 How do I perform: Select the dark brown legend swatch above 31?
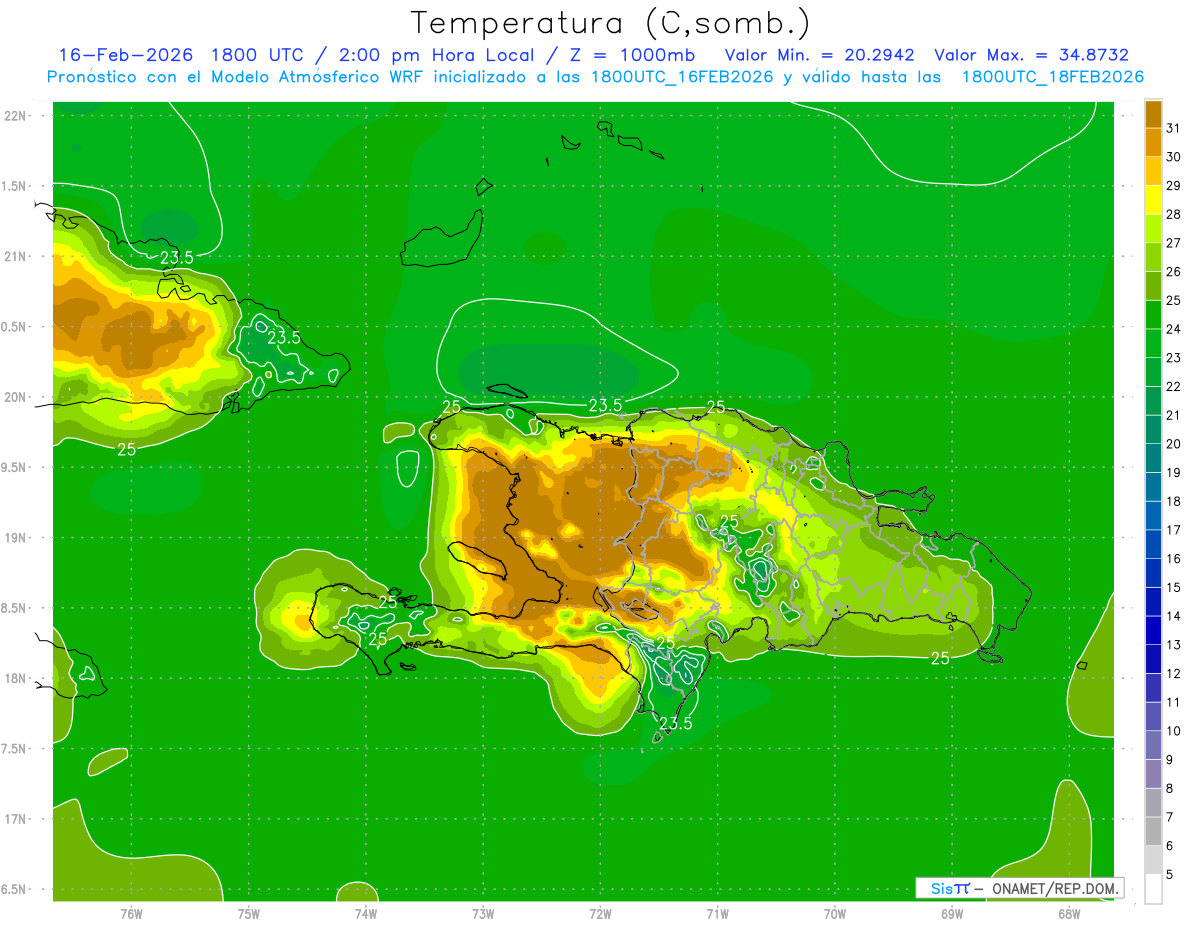coord(1153,113)
